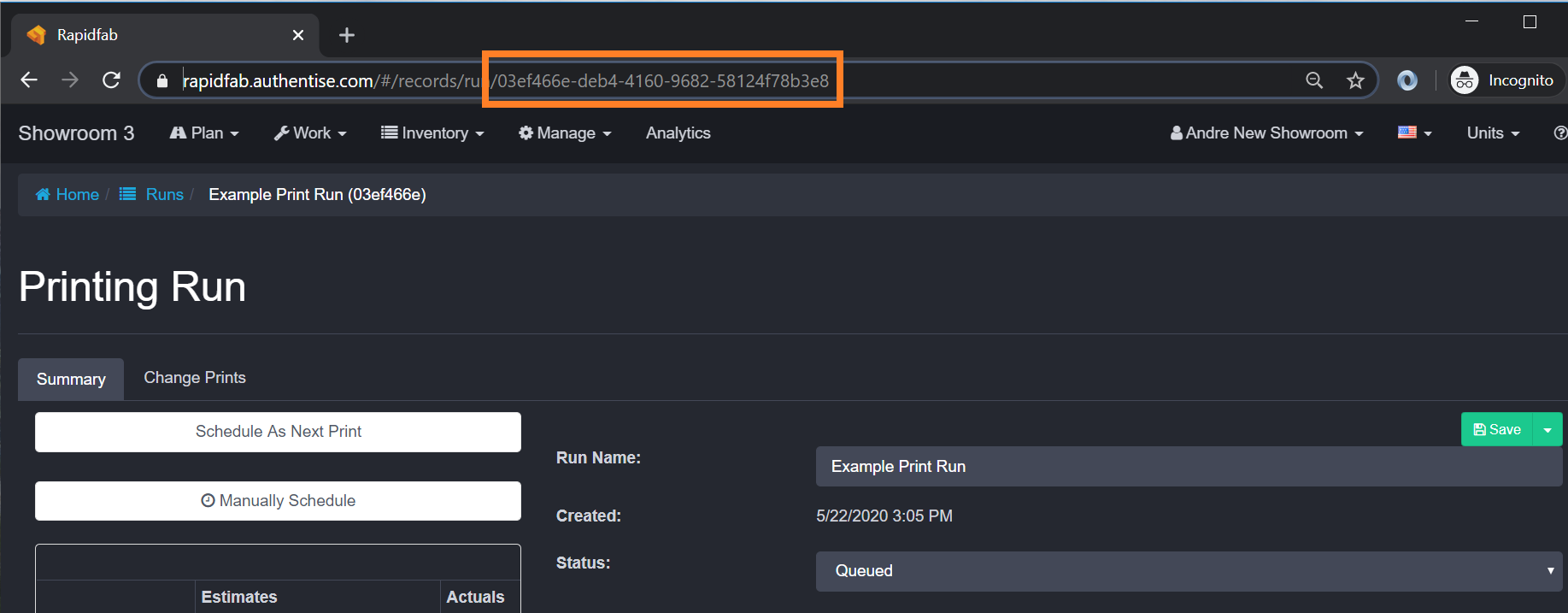
Task: Open the Inventory dropdown
Action: (432, 133)
